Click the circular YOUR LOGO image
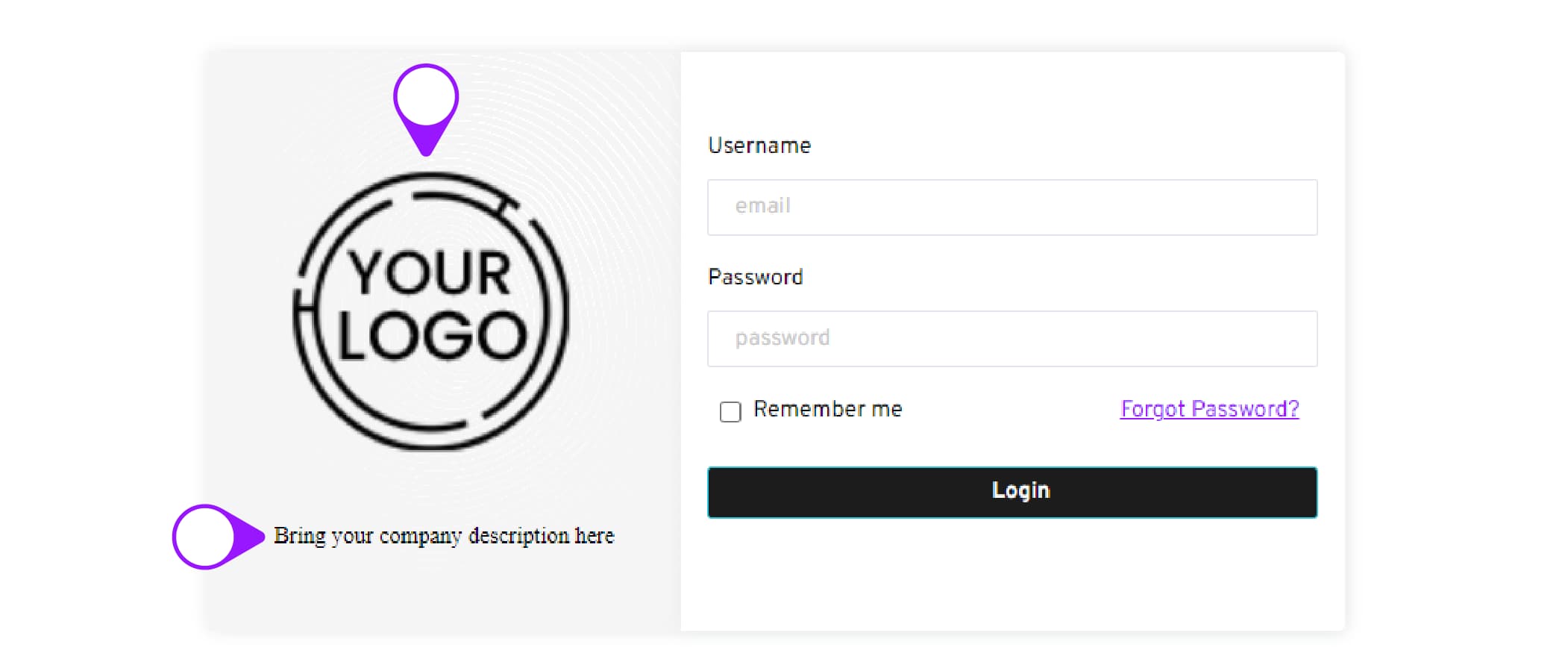The height and width of the screenshot is (668, 1568). pos(431,311)
